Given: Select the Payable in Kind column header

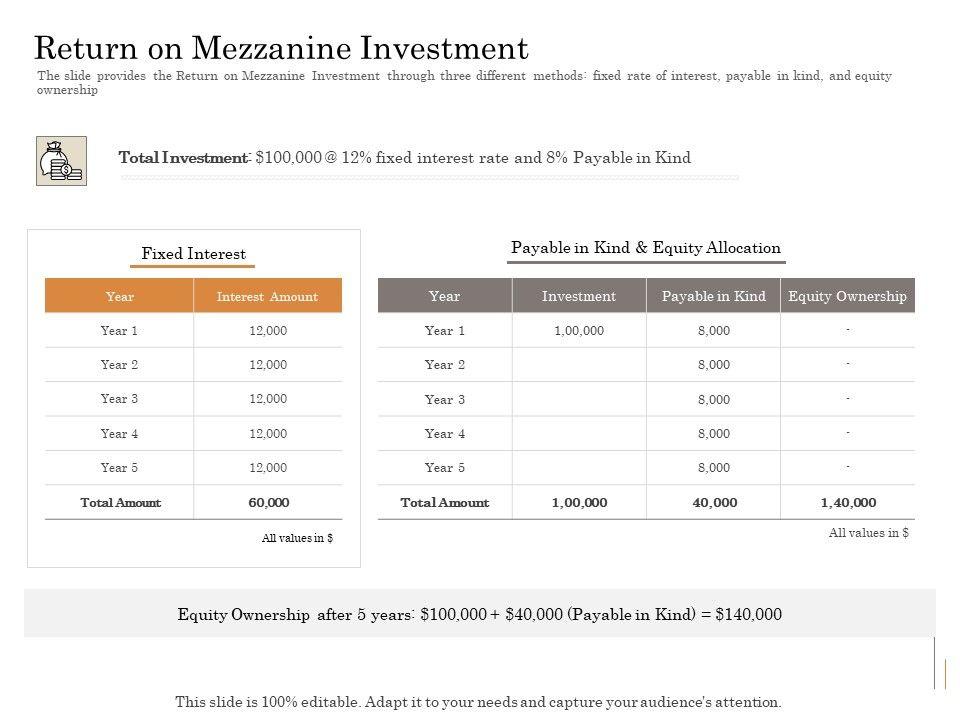Looking at the screenshot, I should click(713, 296).
